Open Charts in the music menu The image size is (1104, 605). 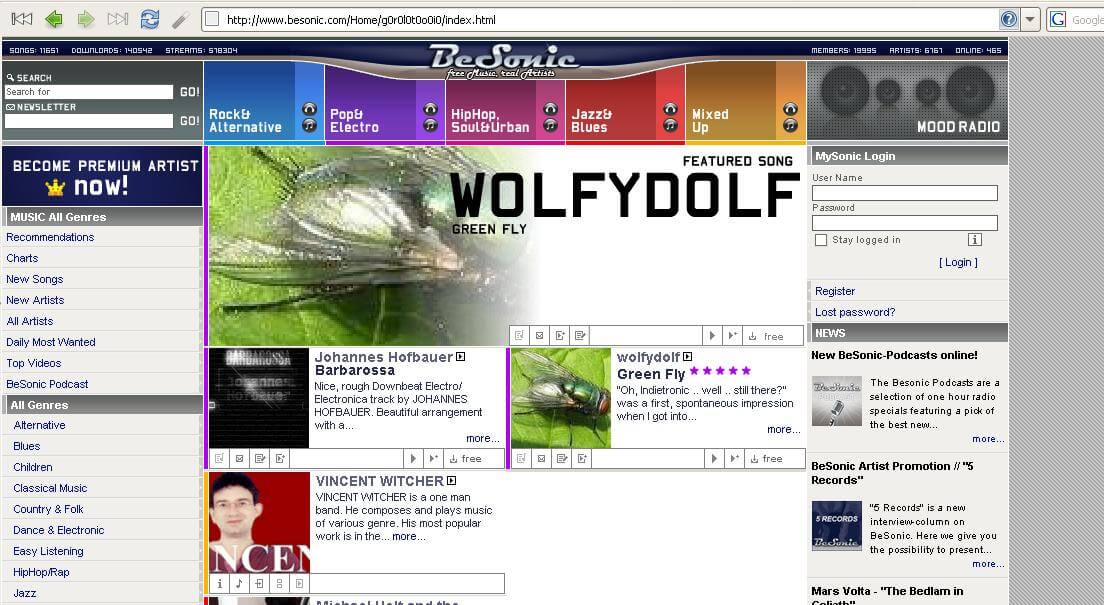22,258
